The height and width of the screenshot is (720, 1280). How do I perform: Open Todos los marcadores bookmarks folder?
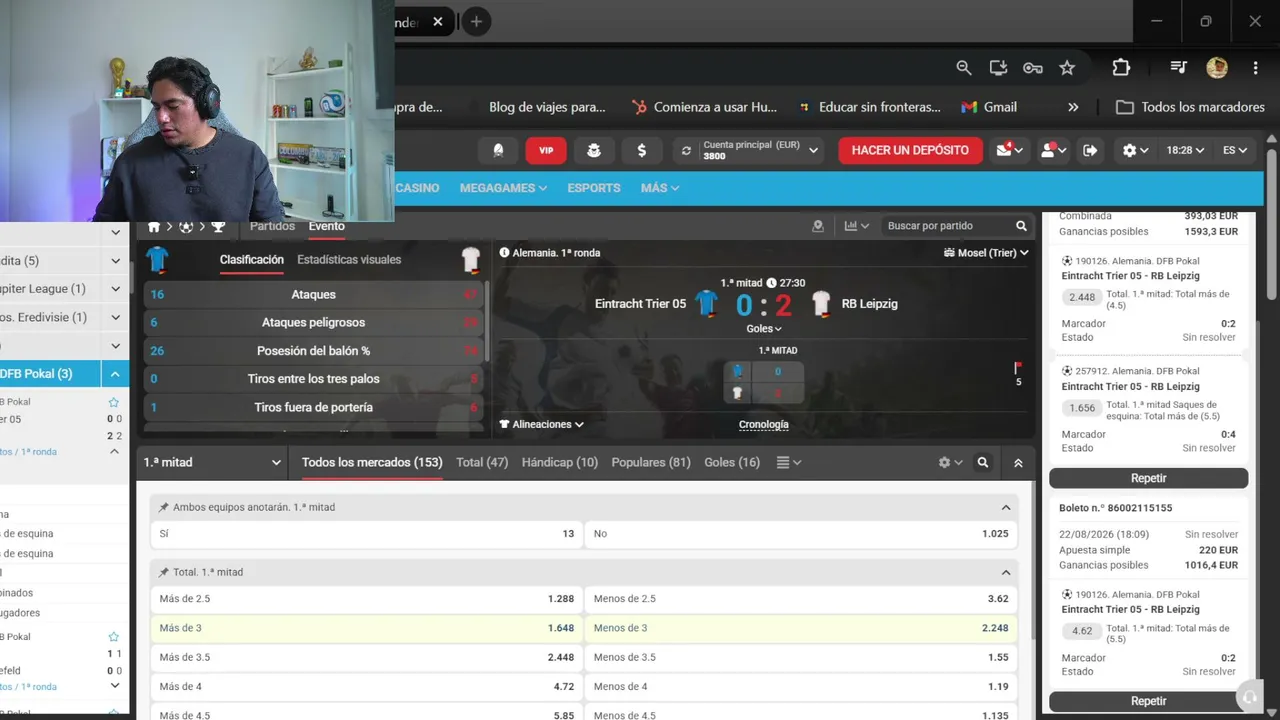1190,107
